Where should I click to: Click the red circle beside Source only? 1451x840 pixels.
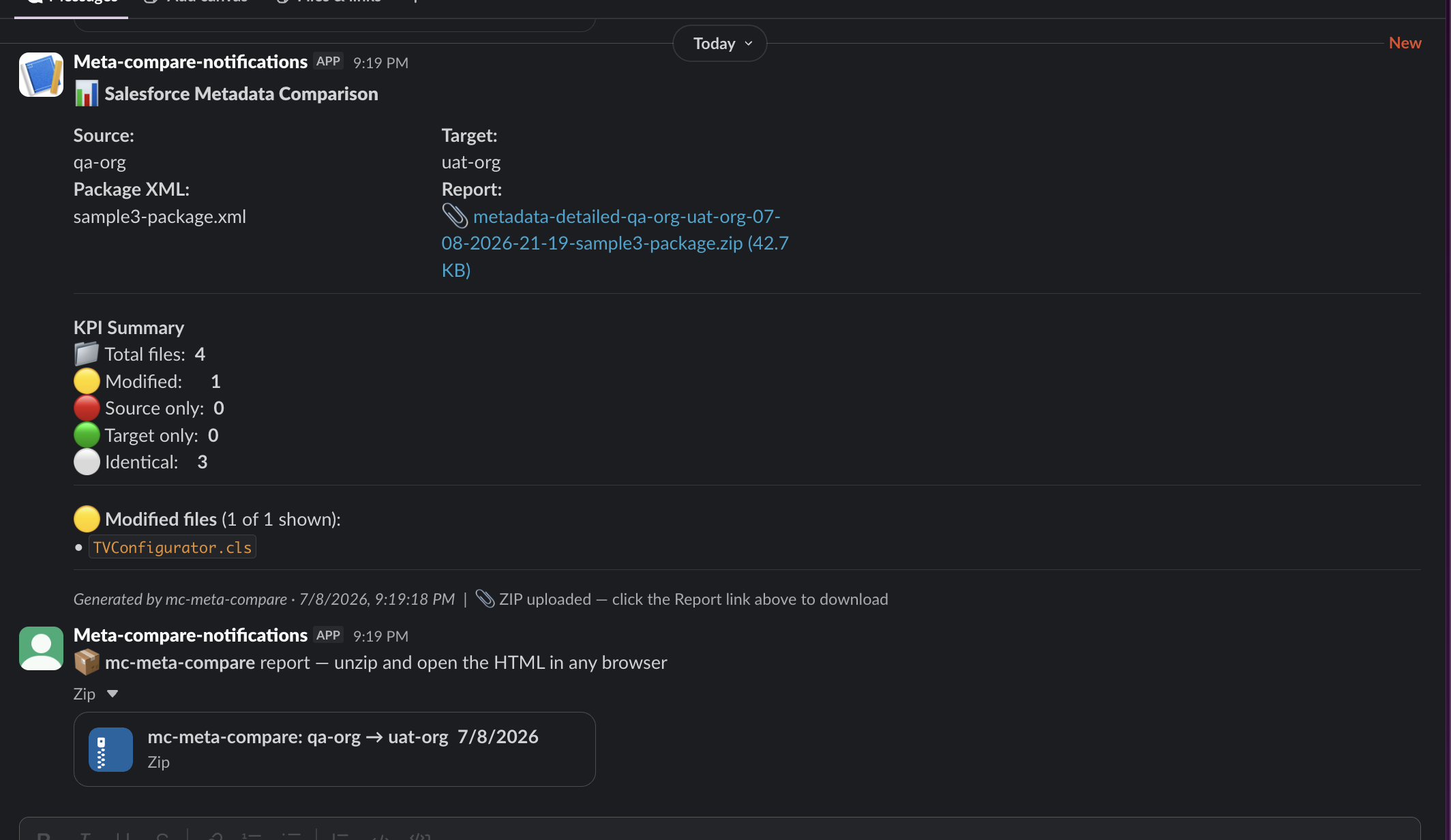(x=87, y=408)
